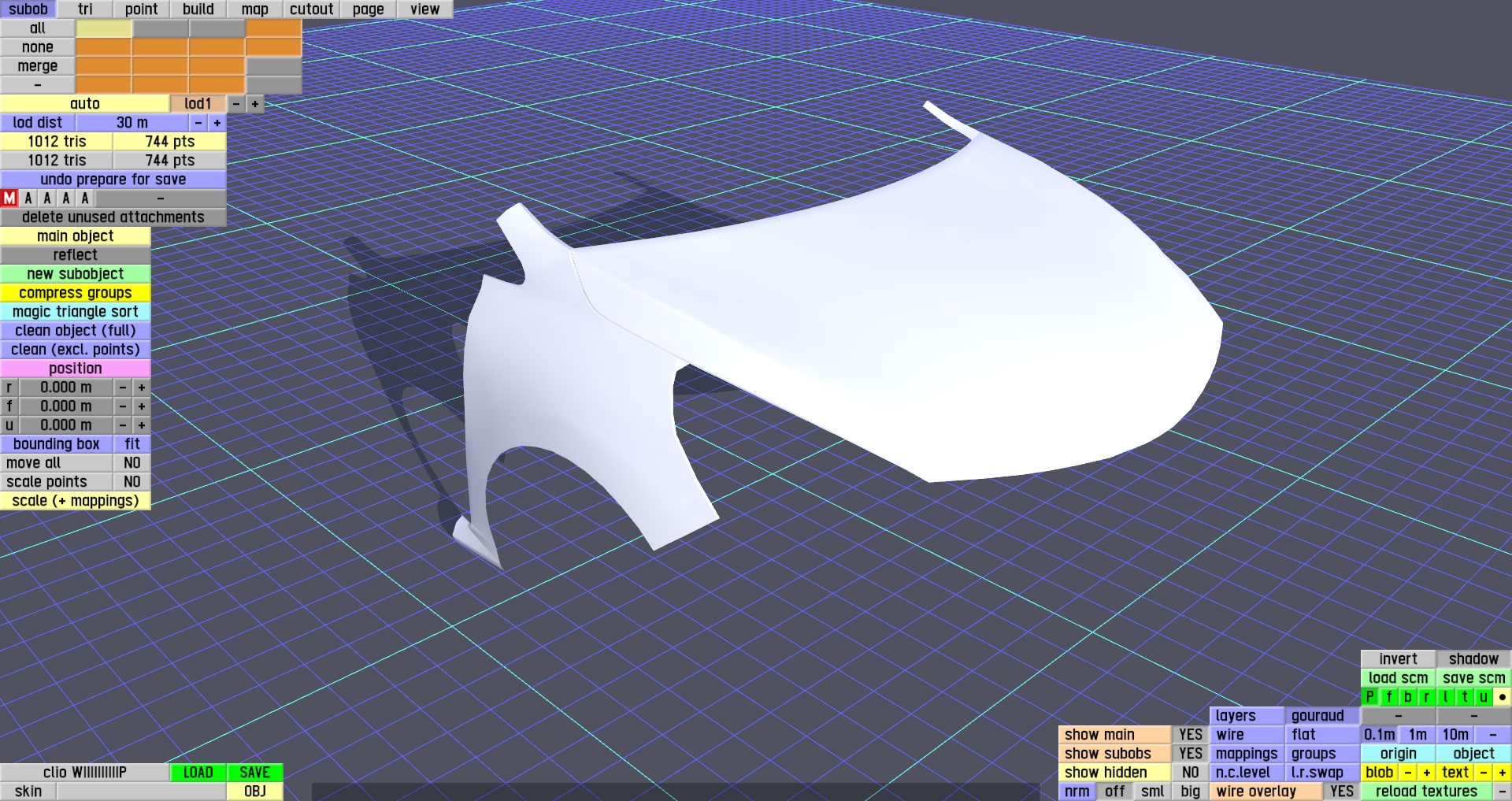Open the subob tab
This screenshot has width=1512, height=801.
tap(28, 9)
